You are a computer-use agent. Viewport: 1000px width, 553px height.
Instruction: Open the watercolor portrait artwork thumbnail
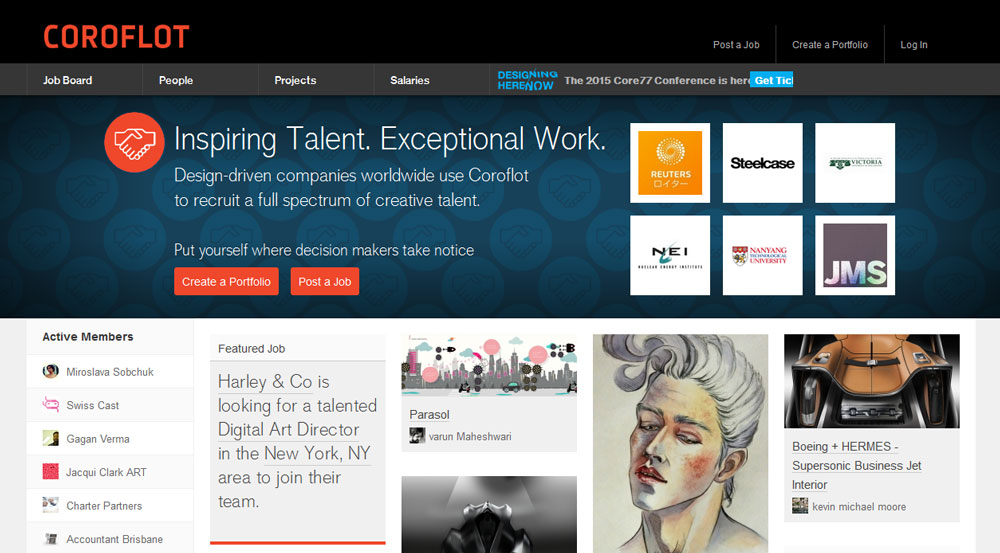pos(680,443)
